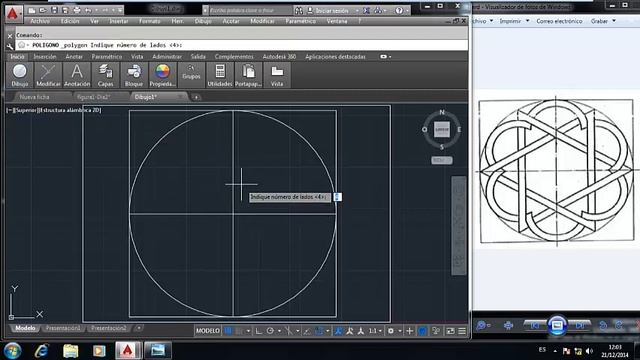Click the Save As icon in quick access toolbar

pyautogui.click(x=65, y=10)
